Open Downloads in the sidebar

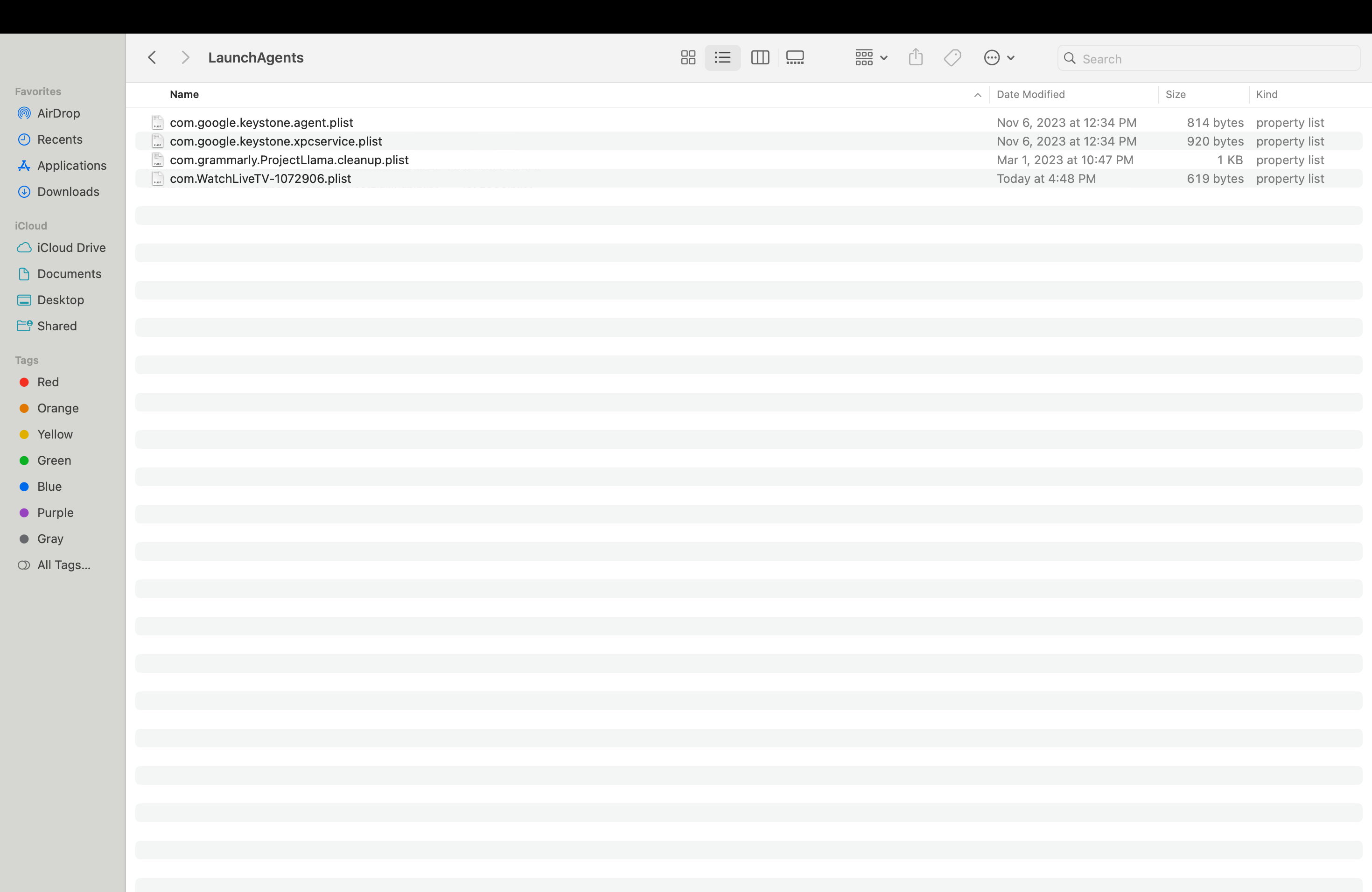[68, 192]
